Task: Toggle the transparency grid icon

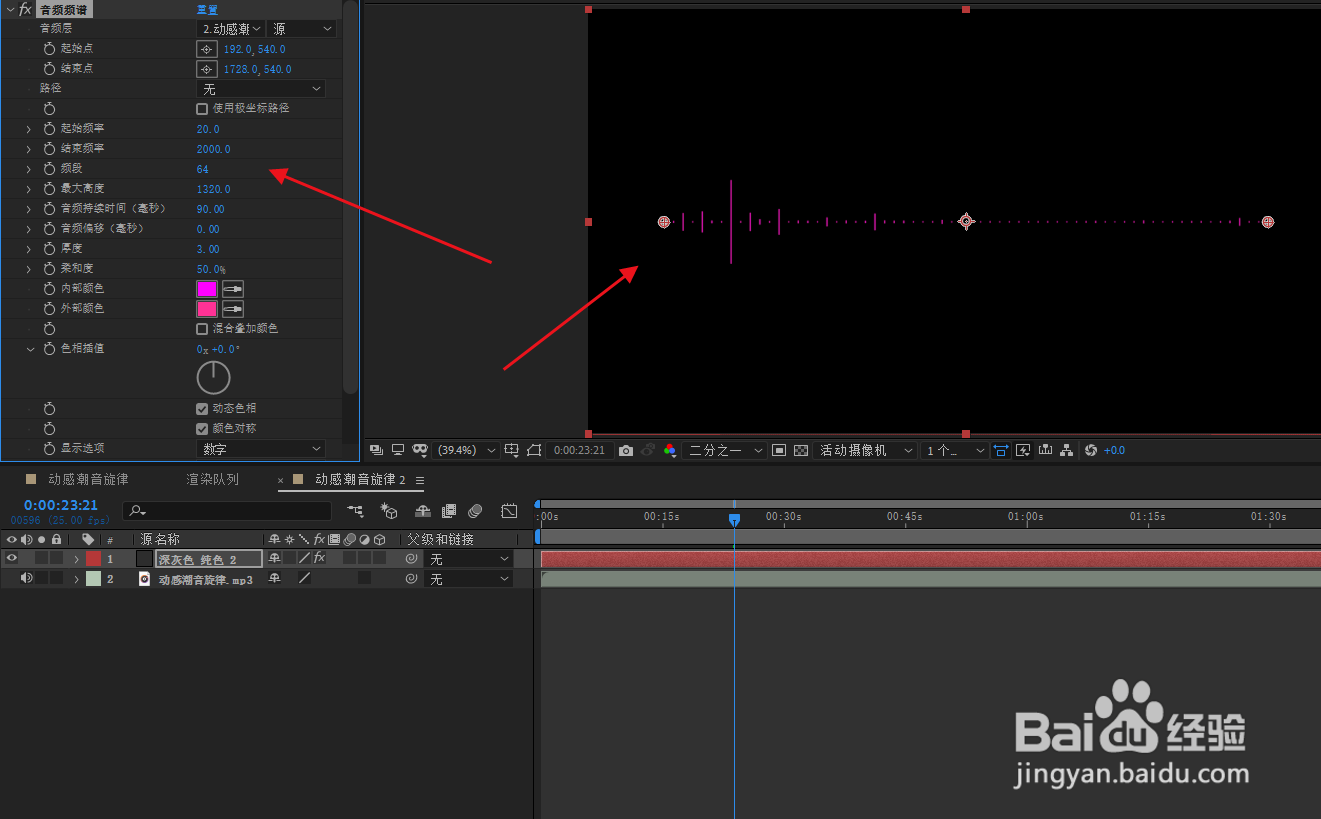Action: [x=801, y=451]
